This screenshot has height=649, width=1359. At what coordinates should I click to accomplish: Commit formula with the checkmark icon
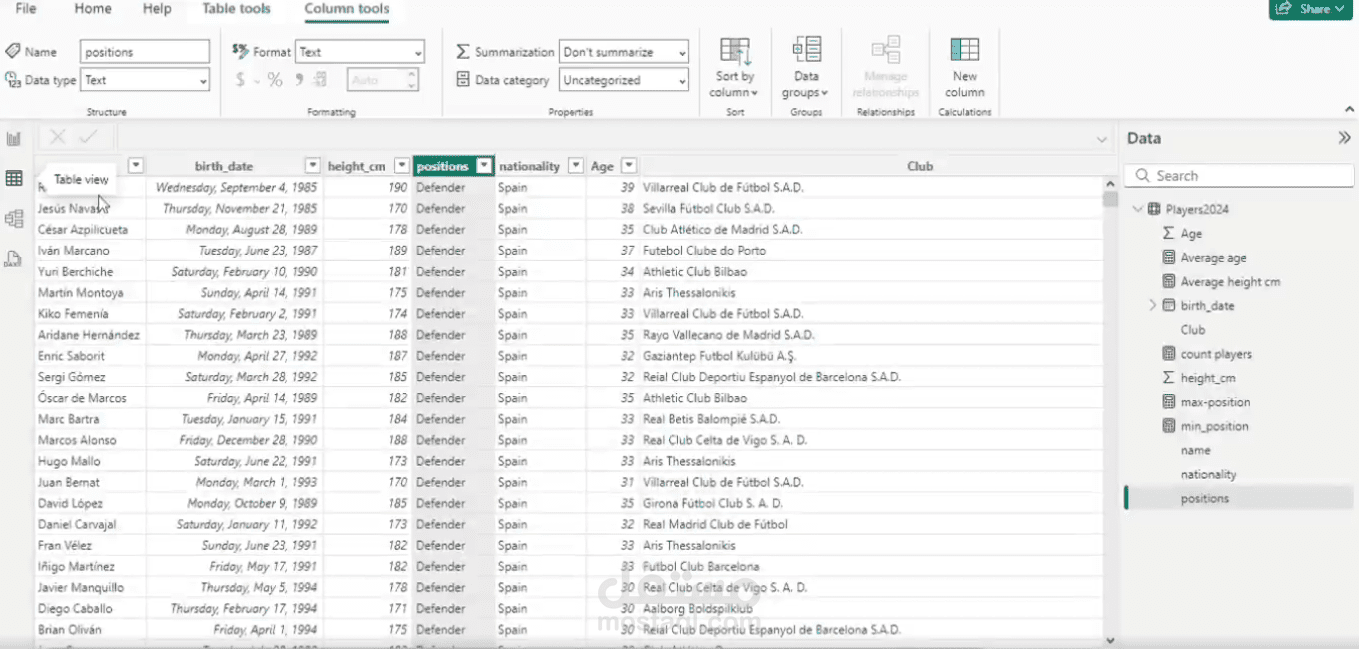click(88, 138)
